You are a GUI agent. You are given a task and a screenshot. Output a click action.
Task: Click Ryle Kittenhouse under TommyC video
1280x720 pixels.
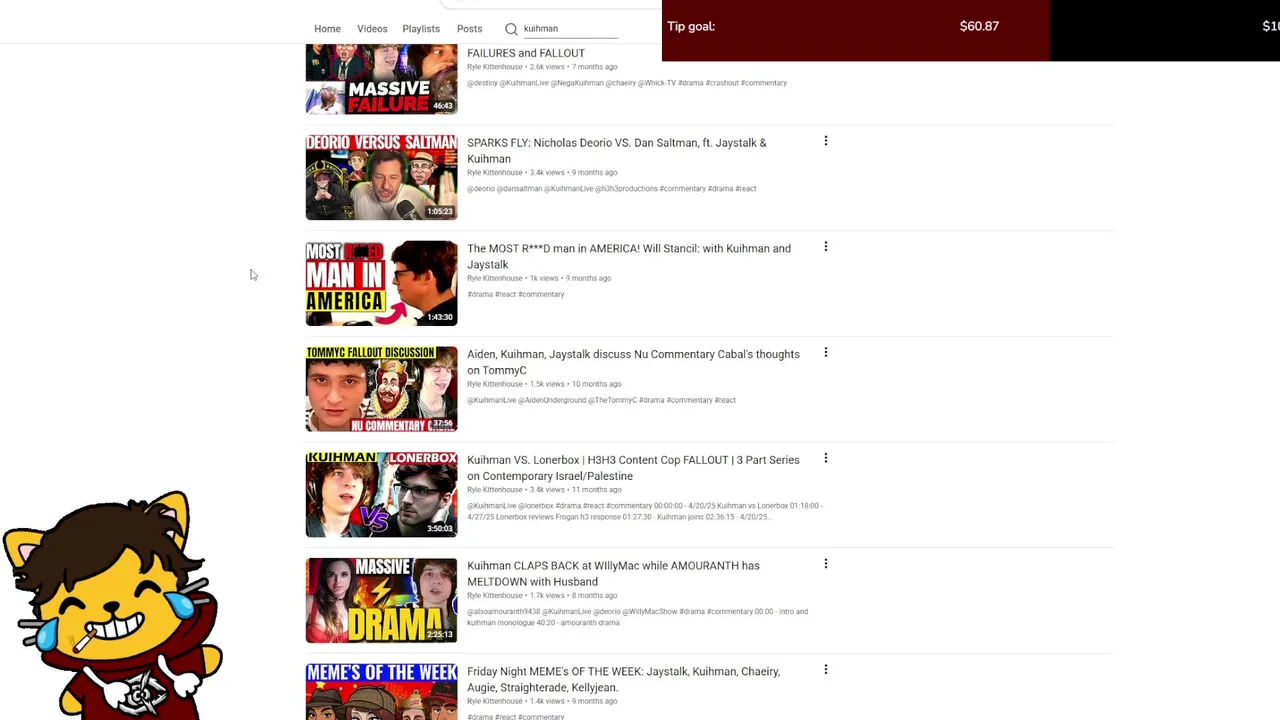point(495,384)
